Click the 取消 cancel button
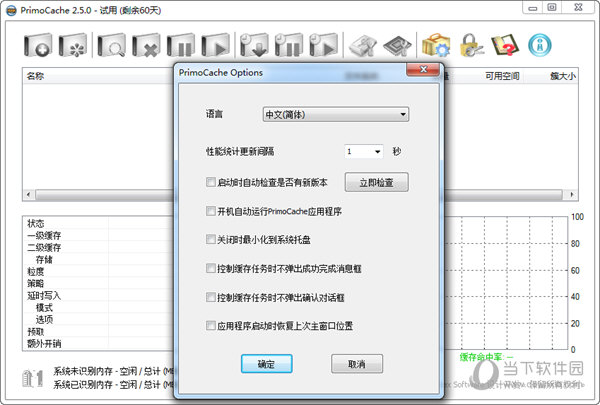Image resolution: width=600 pixels, height=405 pixels. pos(357,364)
